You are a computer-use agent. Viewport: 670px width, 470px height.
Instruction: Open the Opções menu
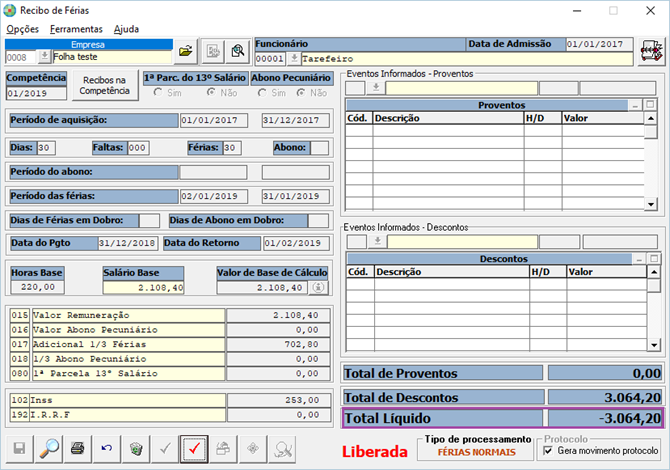point(23,29)
